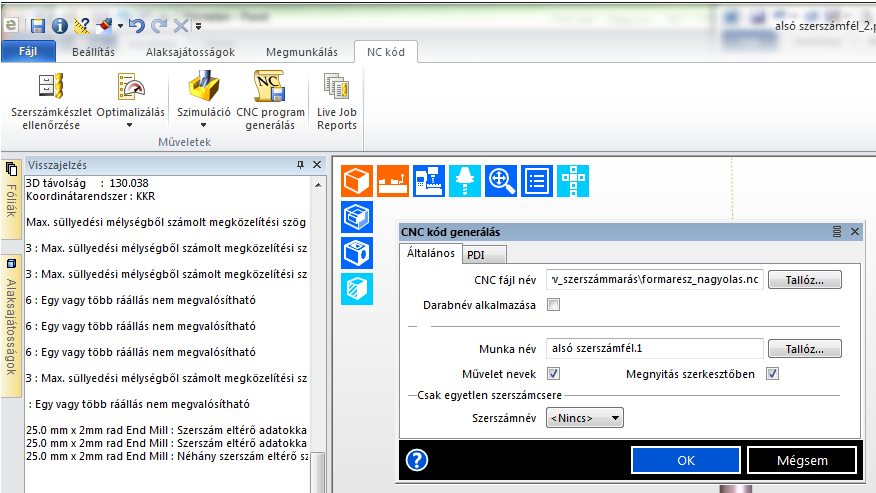876x493 pixels.
Task: Click the zoom magnifier plus icon
Action: [501, 181]
